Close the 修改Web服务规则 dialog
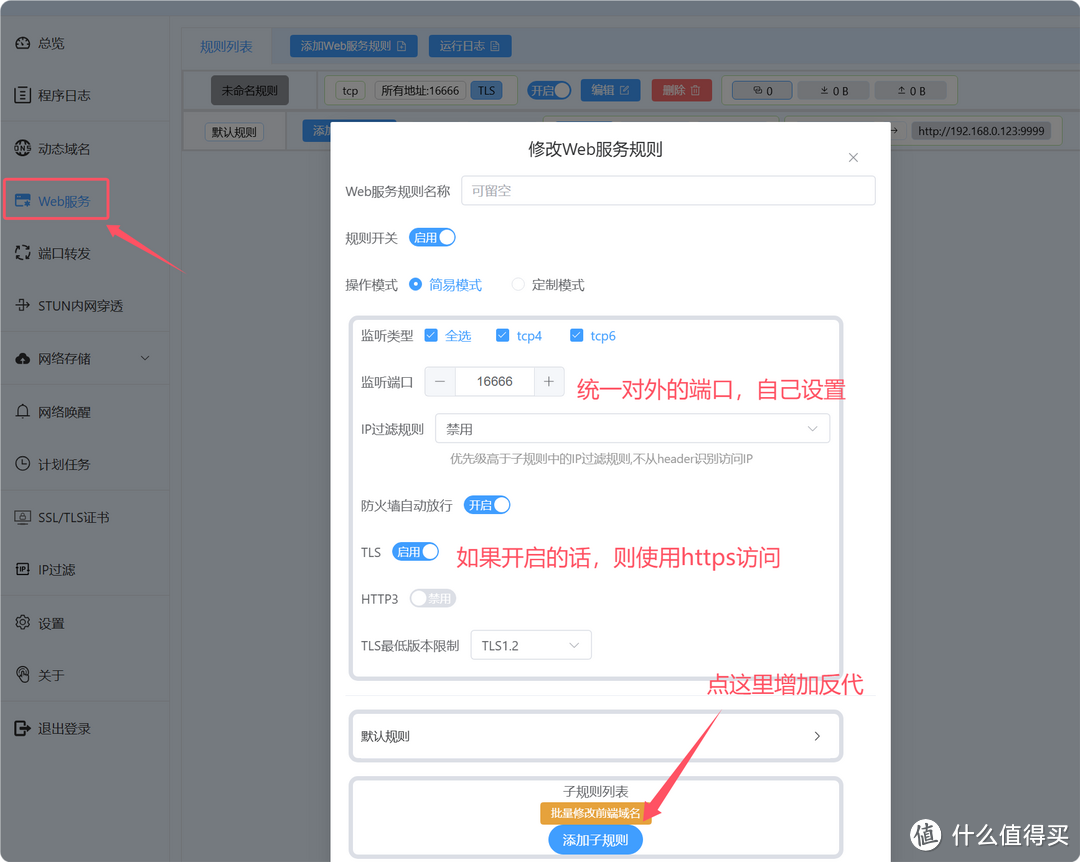 853,158
